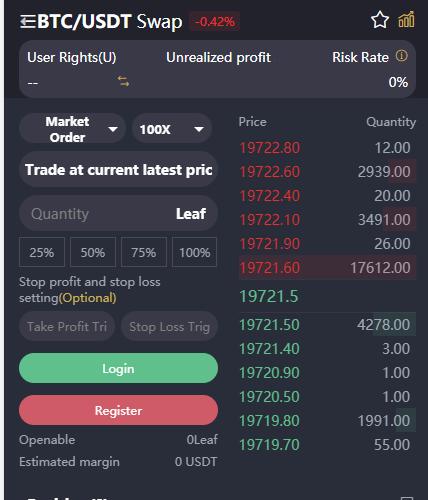Viewport: 428px width, 500px height.
Task: Select 100% quantity option
Action: click(x=195, y=252)
